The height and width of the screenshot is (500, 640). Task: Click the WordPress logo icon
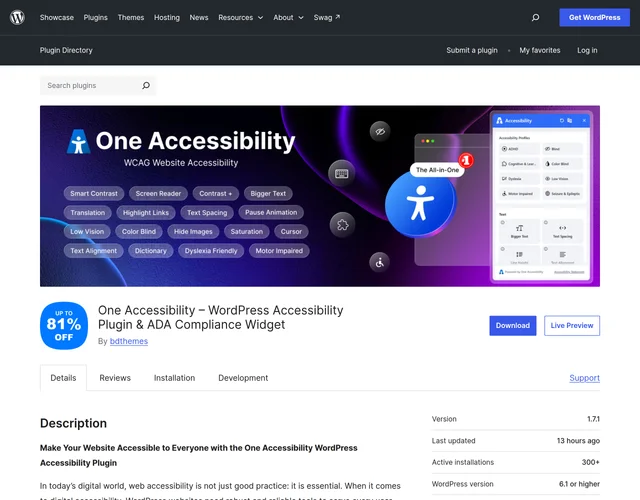point(17,18)
